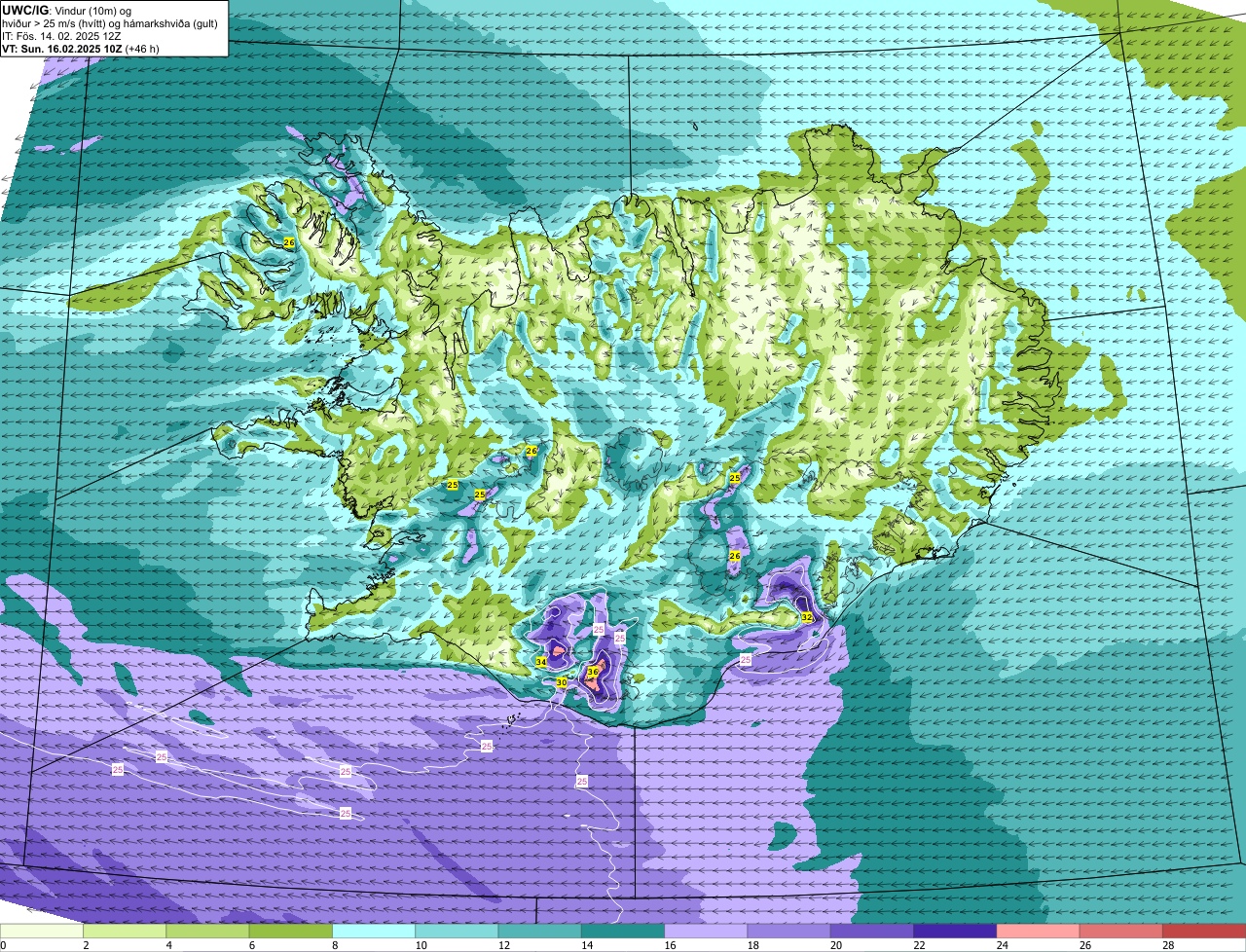Viewport: 1246px width, 952px height.
Task: Click the yellow peak gust label 30
Action: (x=562, y=683)
